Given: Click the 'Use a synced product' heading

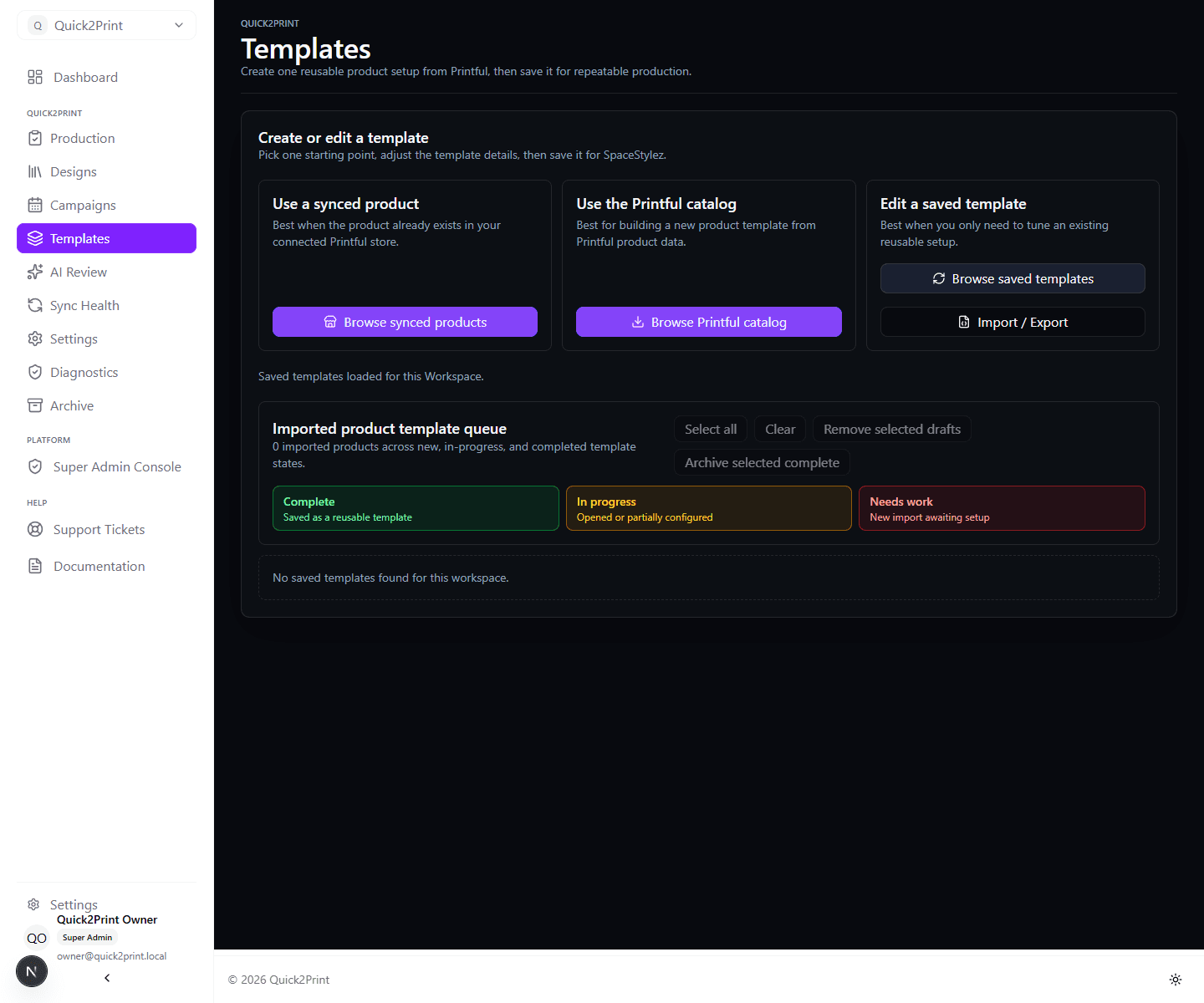Looking at the screenshot, I should 345,204.
